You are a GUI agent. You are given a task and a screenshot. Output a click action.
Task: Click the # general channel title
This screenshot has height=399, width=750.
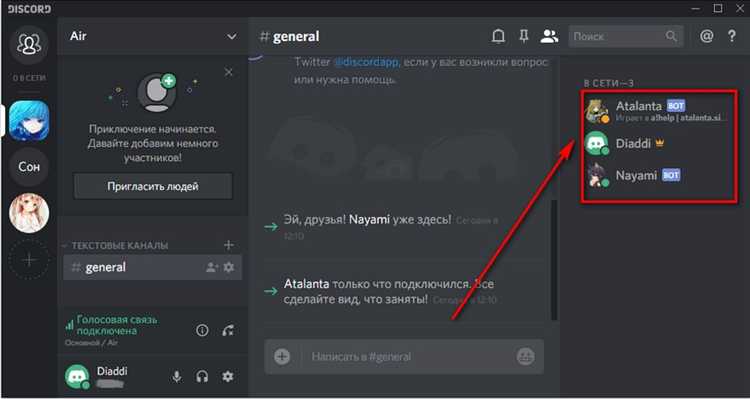tap(289, 37)
